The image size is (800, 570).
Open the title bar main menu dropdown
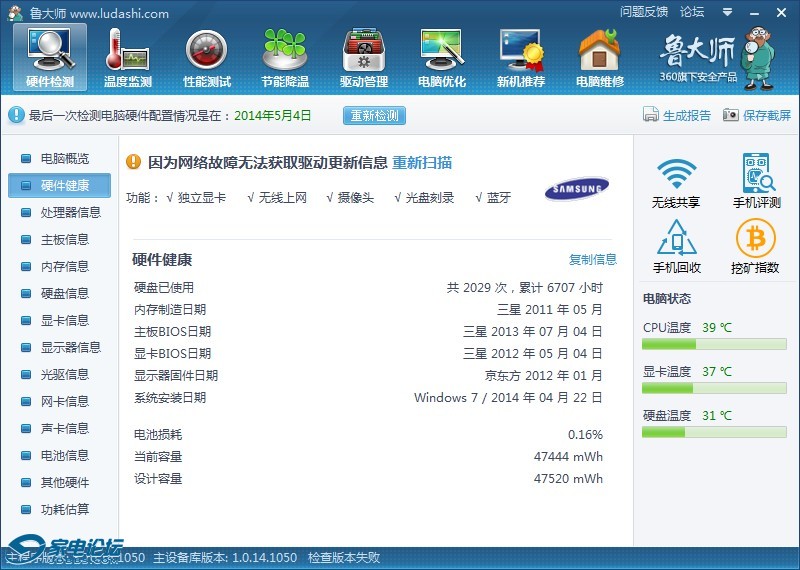pyautogui.click(x=725, y=13)
